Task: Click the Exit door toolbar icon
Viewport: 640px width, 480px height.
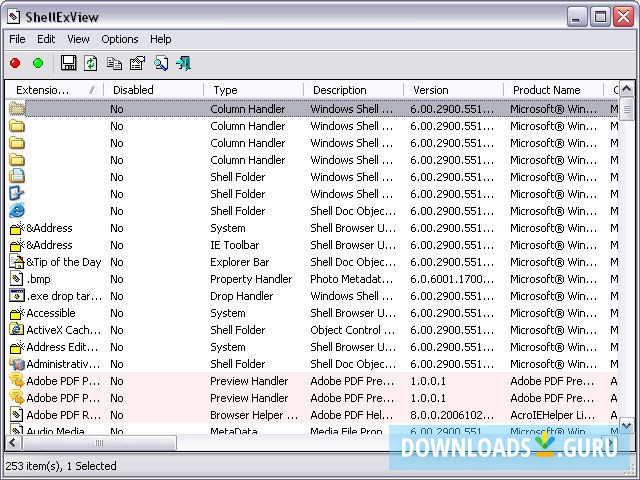Action: (184, 63)
